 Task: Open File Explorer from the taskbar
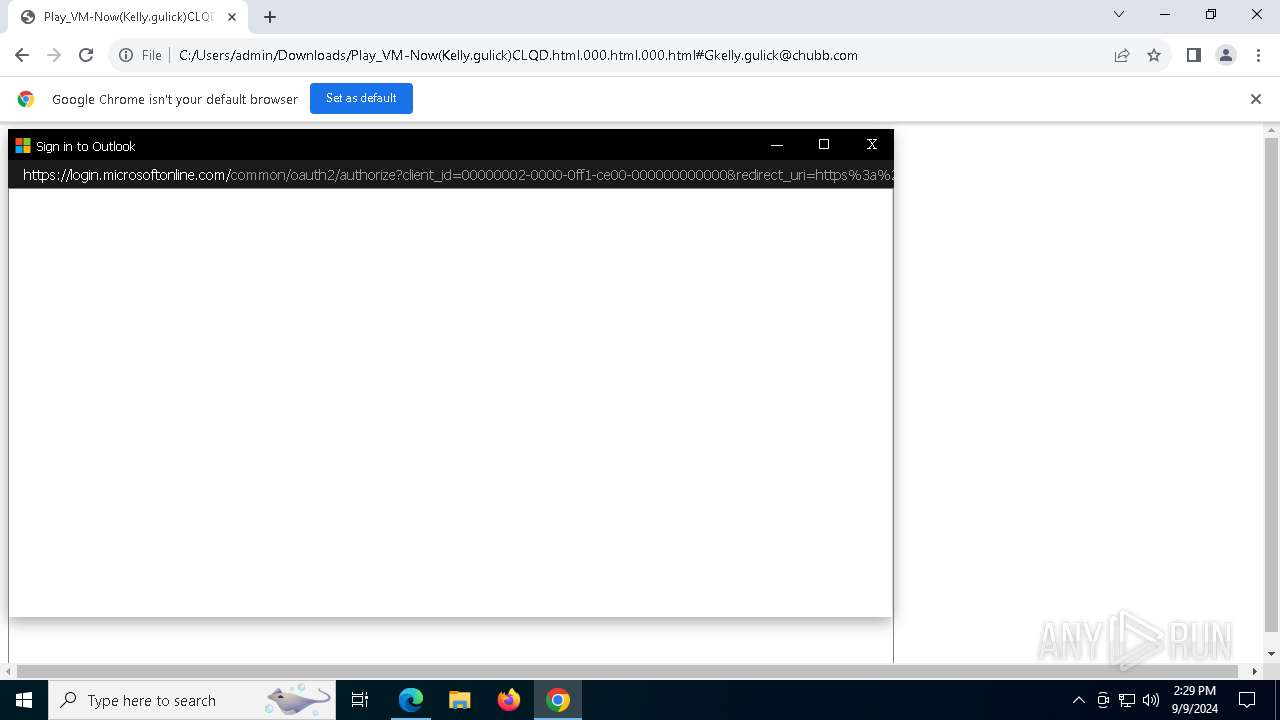pyautogui.click(x=460, y=700)
